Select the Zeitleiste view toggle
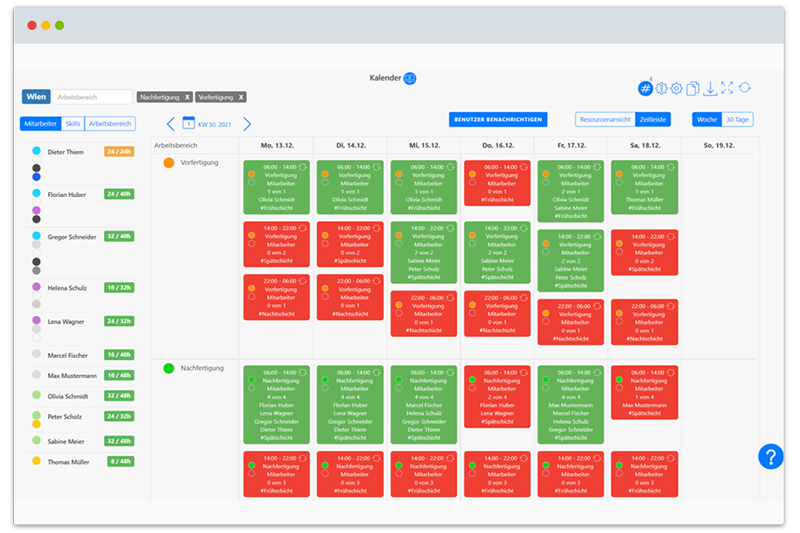Screen dimensions: 800x533 point(654,120)
